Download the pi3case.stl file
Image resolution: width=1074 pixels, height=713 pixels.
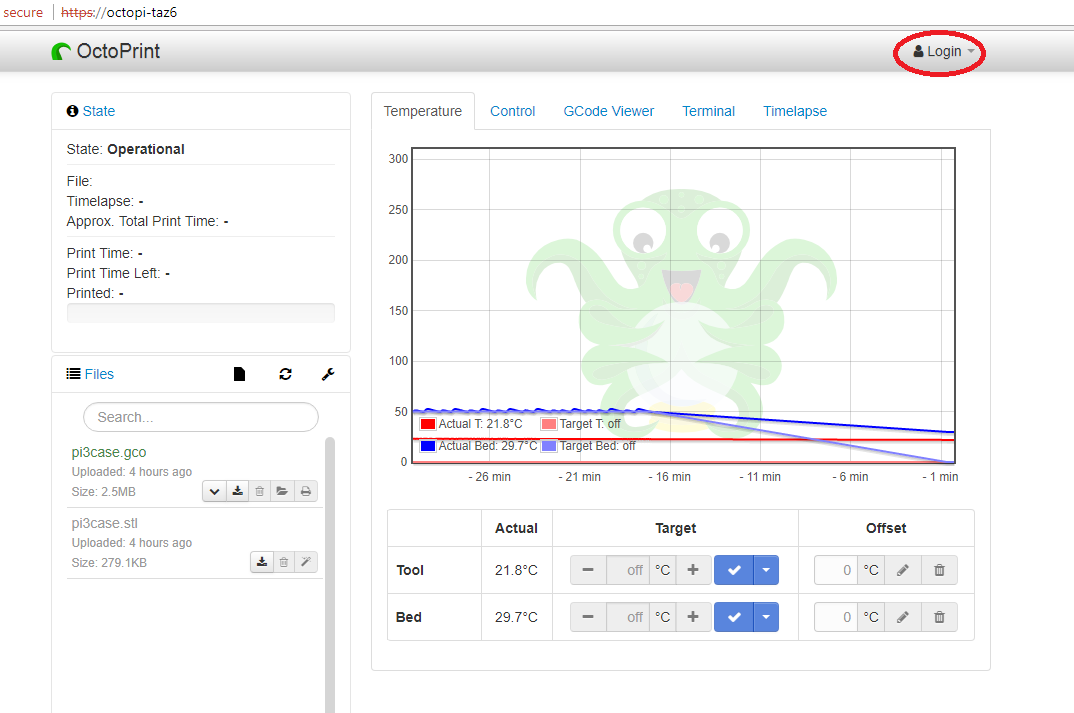[262, 562]
